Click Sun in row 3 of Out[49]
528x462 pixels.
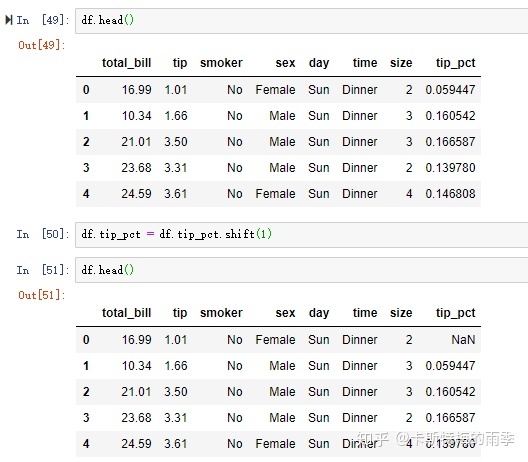coord(319,168)
